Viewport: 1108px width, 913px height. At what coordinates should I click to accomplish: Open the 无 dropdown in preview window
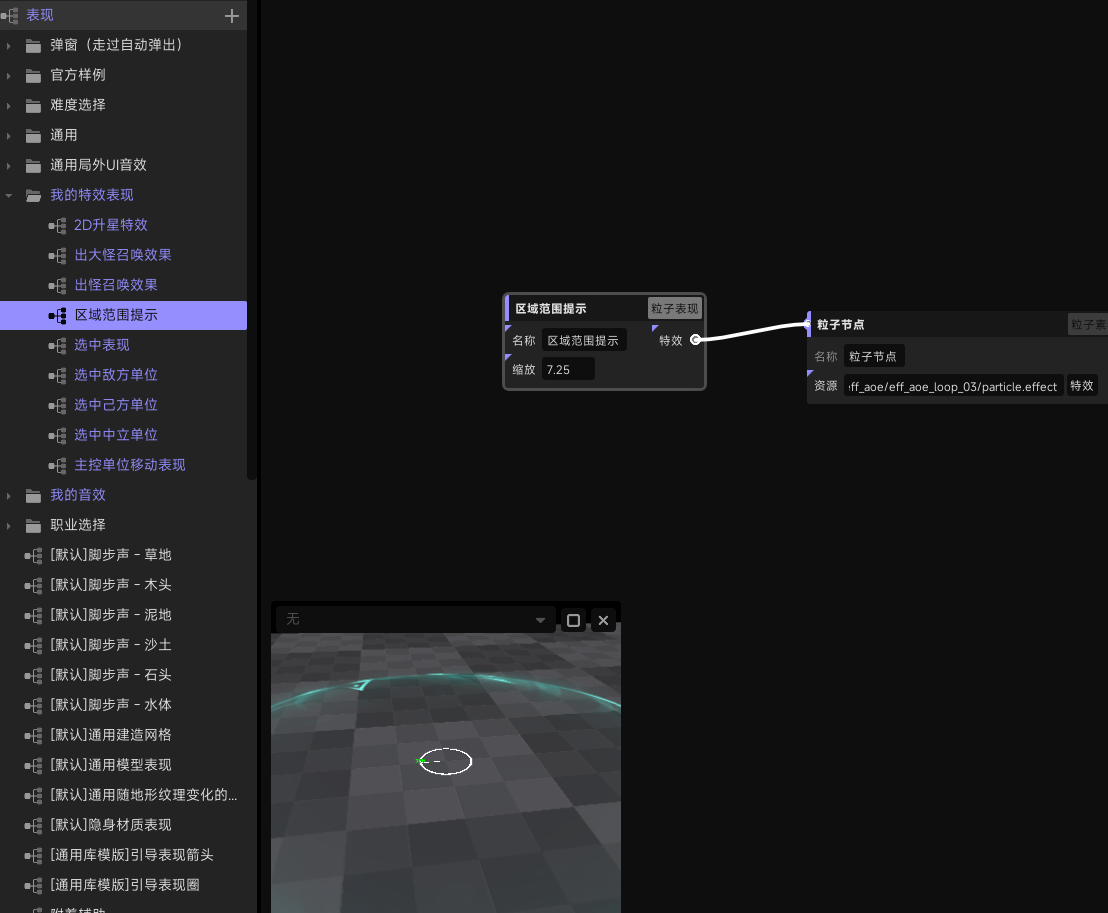tap(415, 621)
